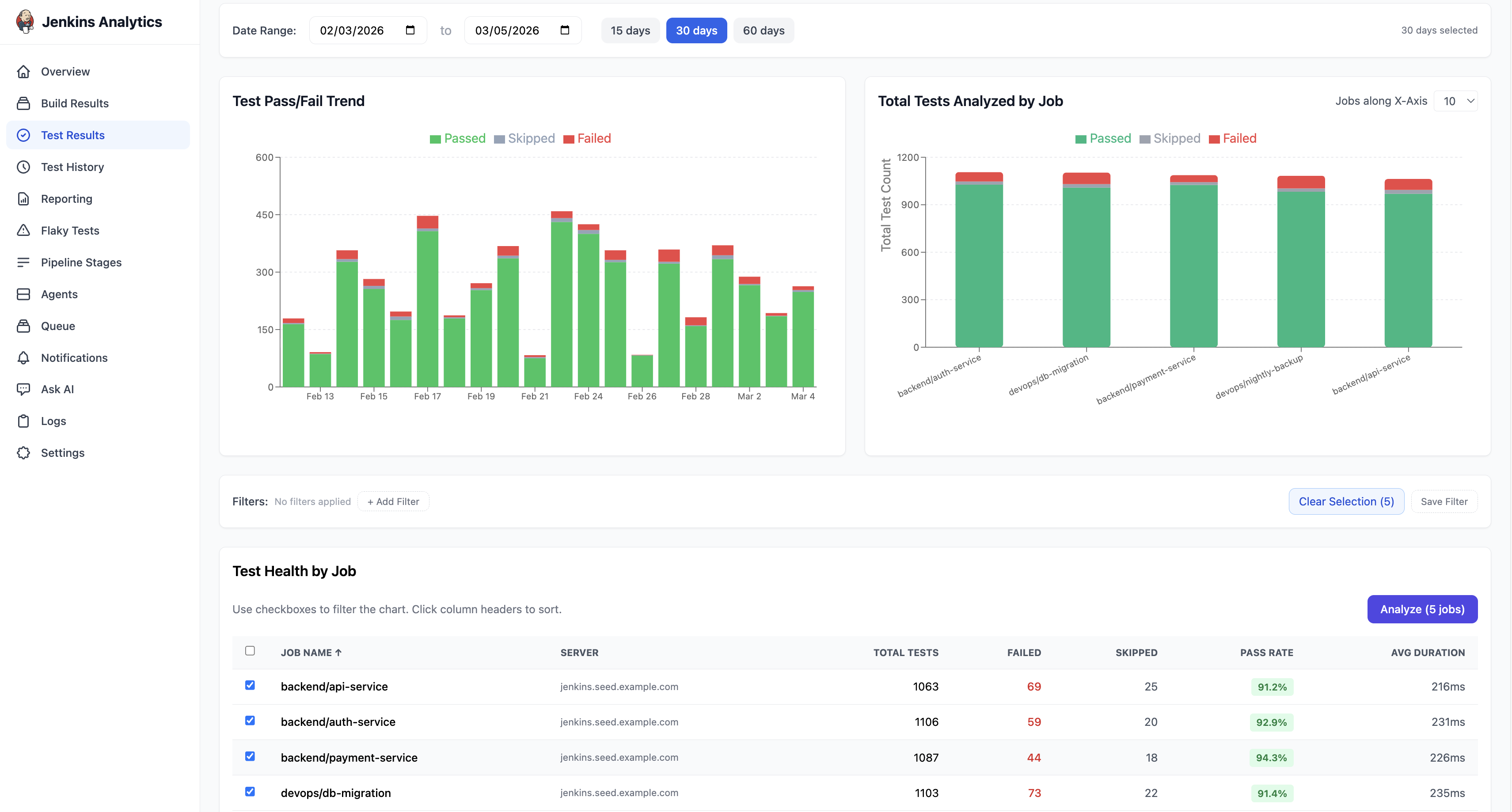Click the Ask AI chat bubble icon
1512x812 pixels.
click(x=23, y=389)
